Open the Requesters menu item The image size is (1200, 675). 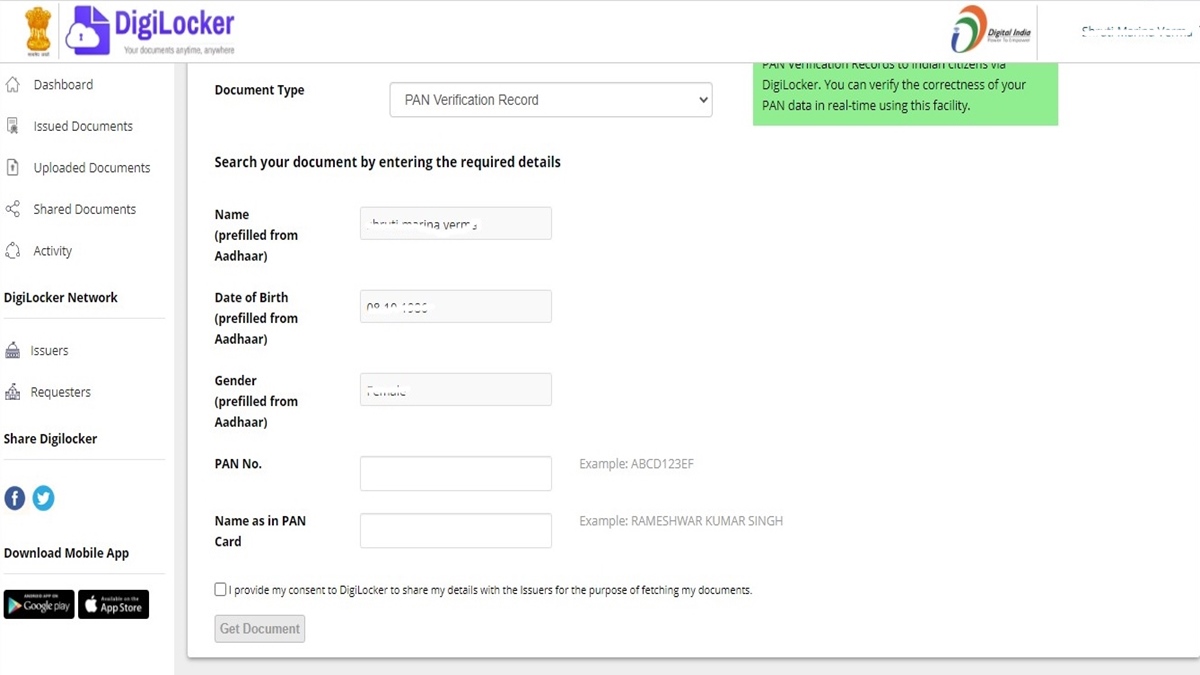pos(60,392)
